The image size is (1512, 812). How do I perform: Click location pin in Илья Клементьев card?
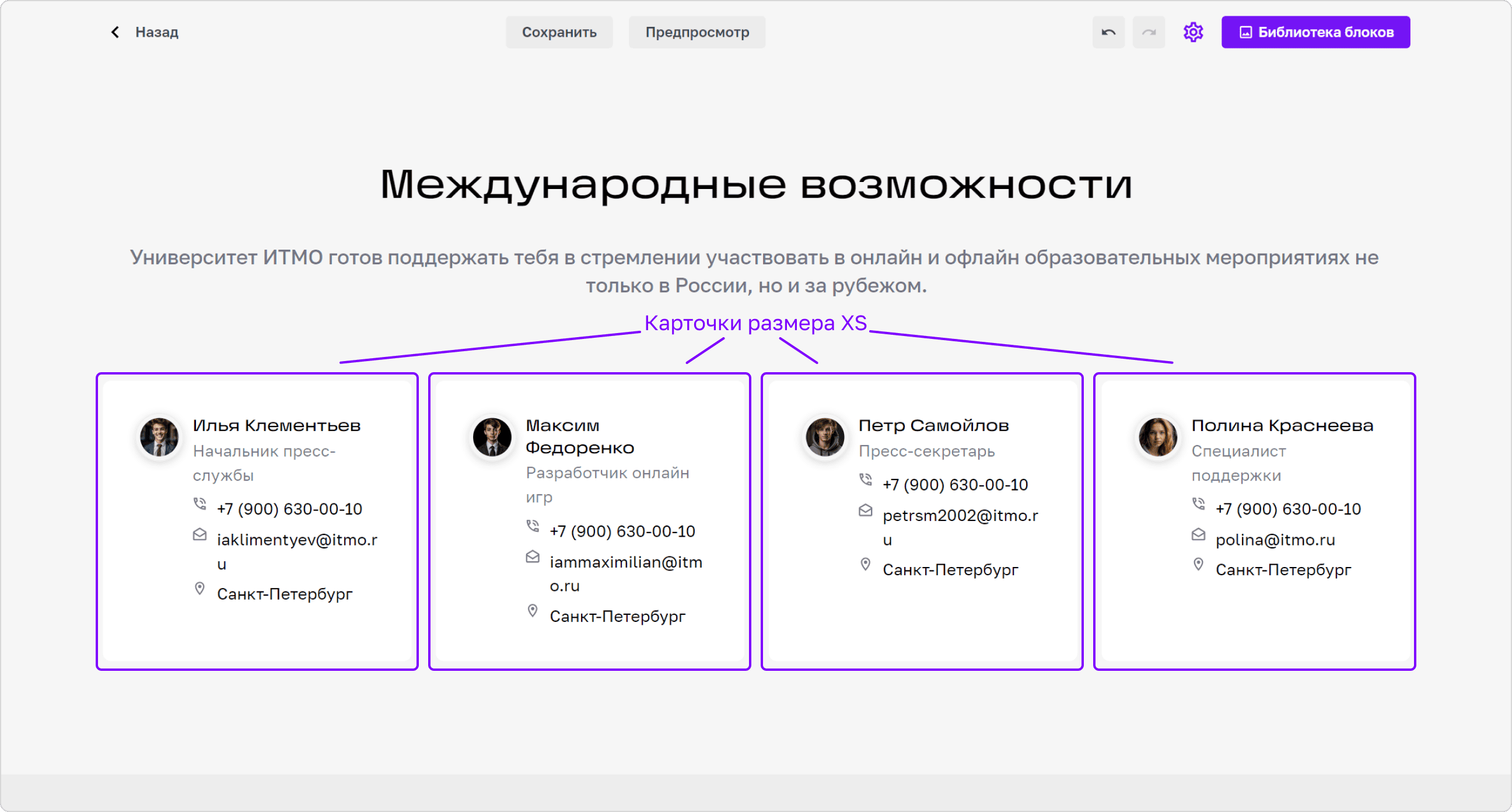(x=199, y=589)
